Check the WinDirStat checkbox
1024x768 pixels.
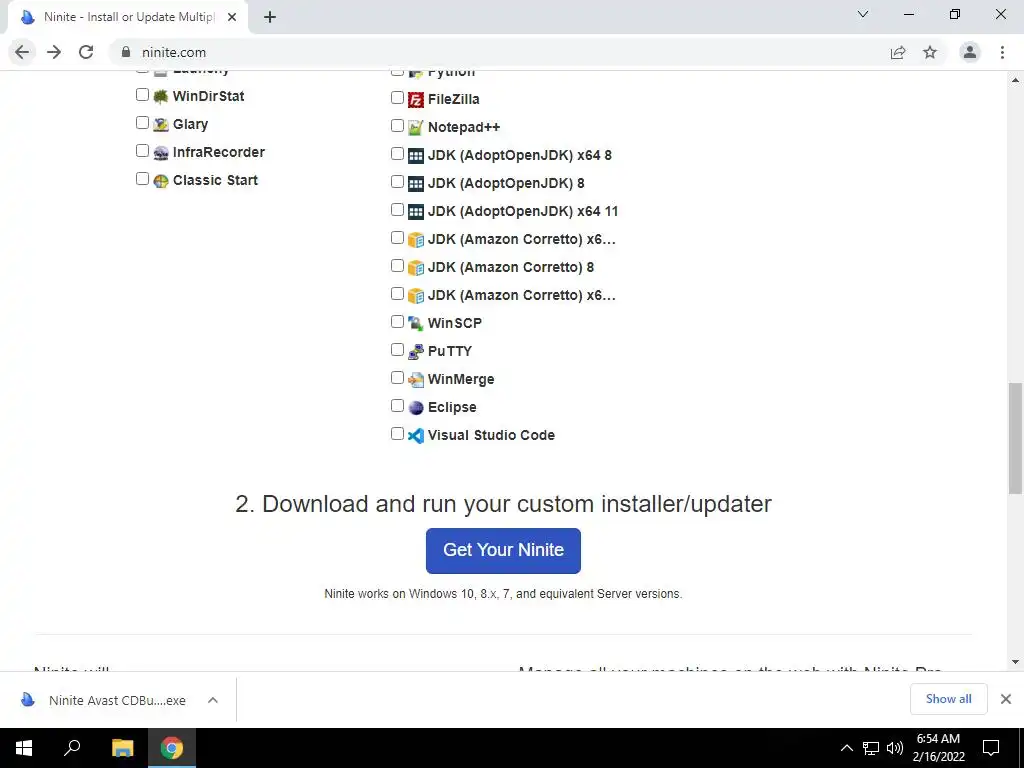point(142,95)
